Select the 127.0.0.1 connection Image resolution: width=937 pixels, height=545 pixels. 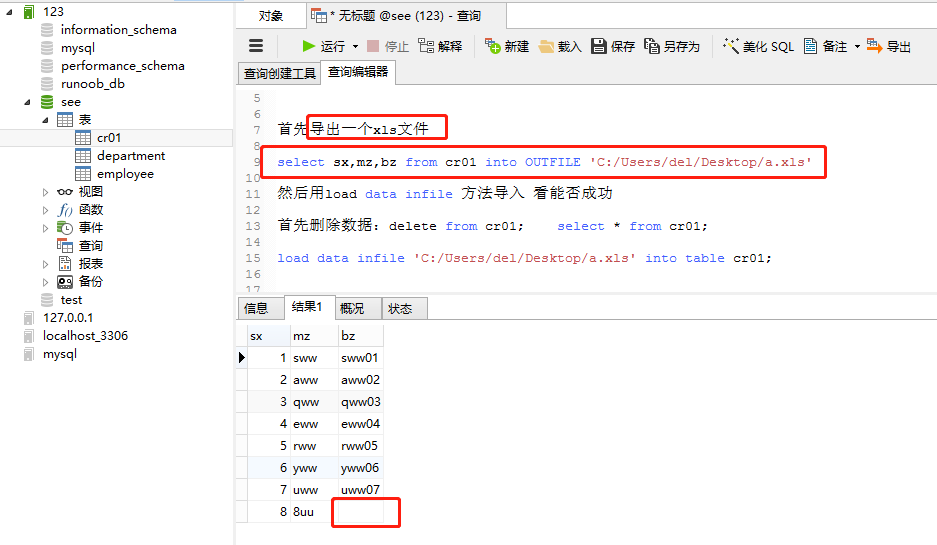tap(68, 318)
